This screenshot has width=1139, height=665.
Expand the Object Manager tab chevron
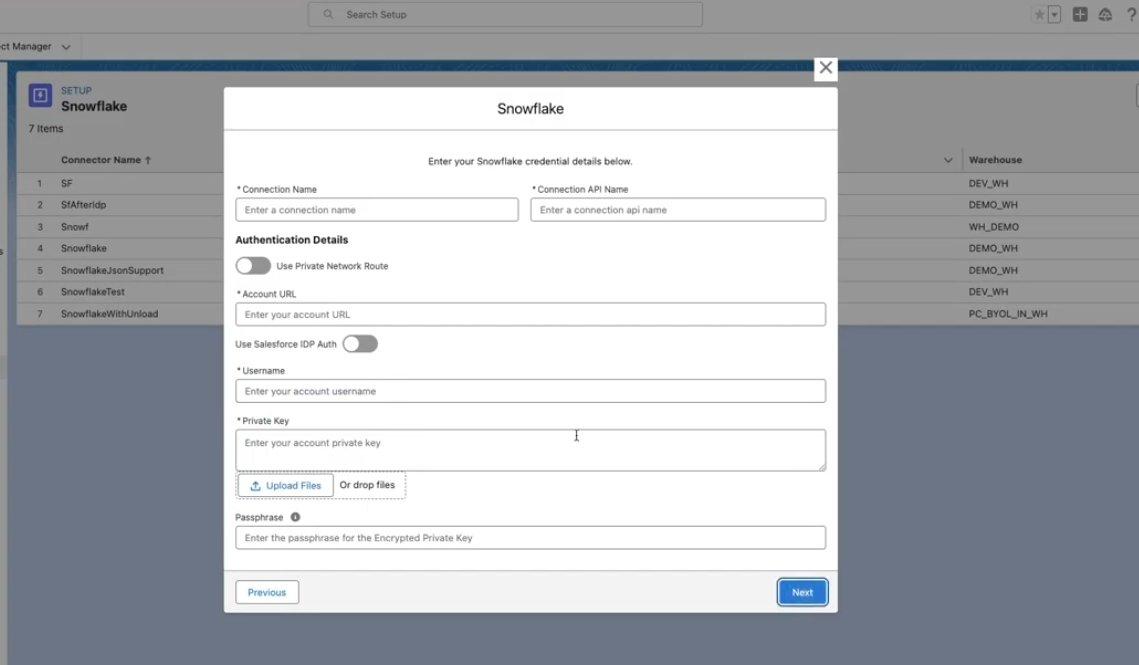(66, 47)
